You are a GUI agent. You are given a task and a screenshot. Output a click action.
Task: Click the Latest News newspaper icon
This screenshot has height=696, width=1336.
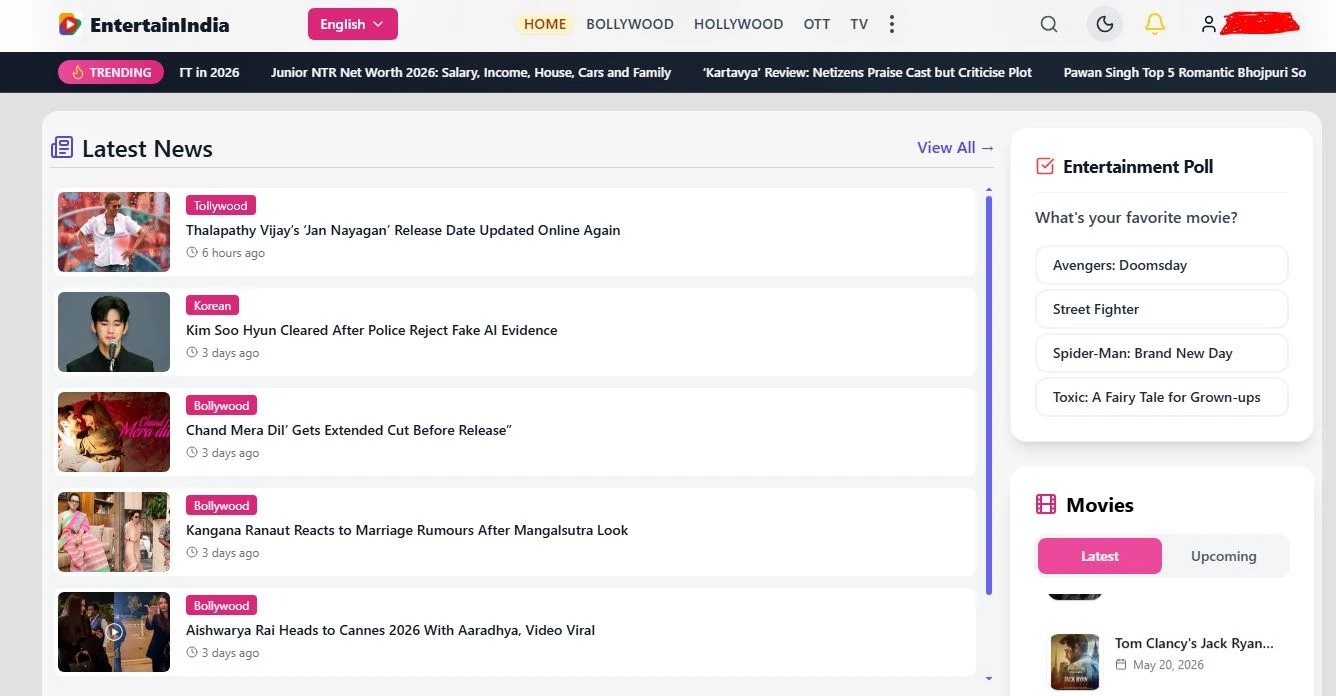(62, 148)
